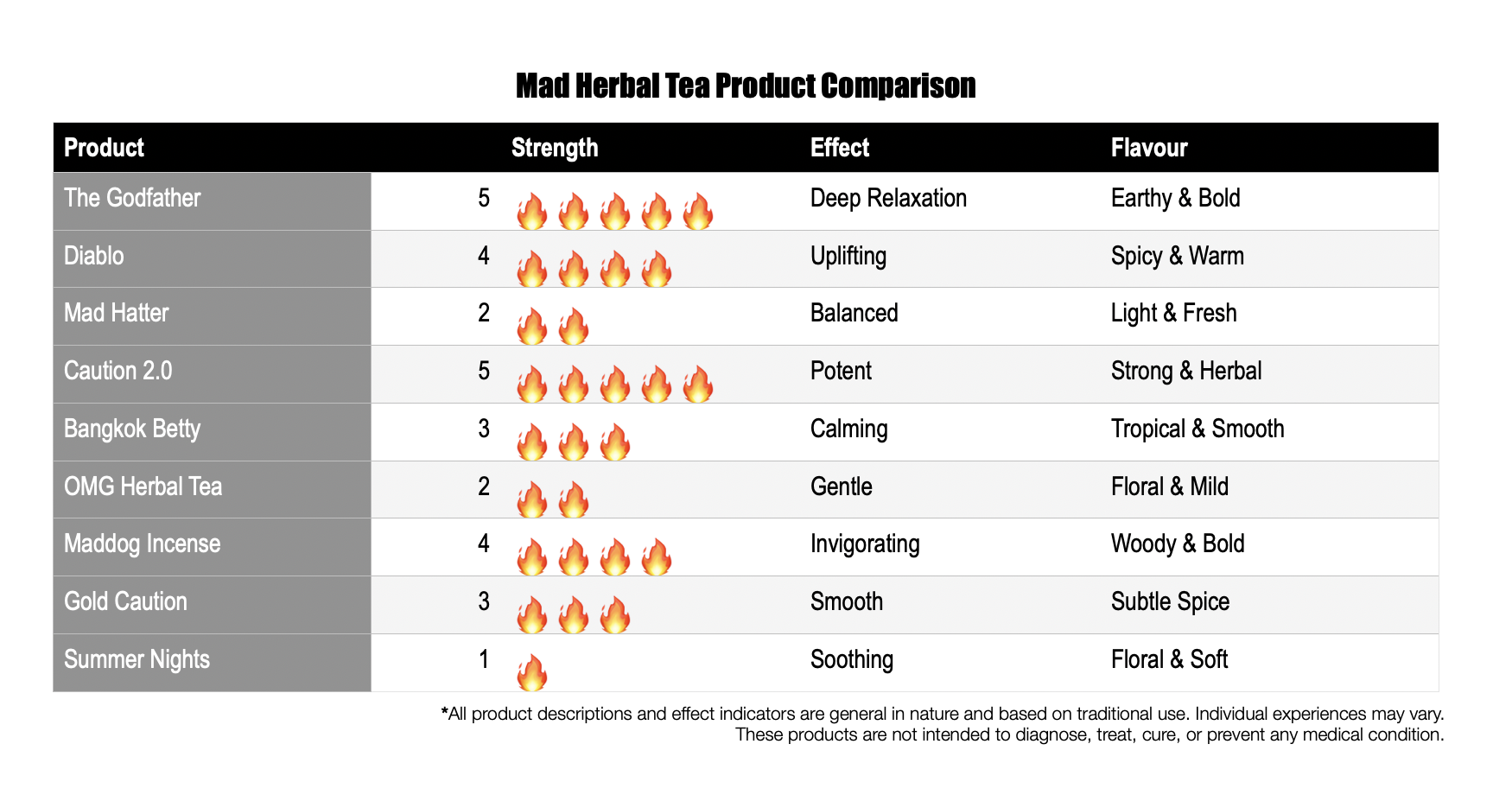Click the first flame icon in The Godfather row
The image size is (1512, 795).
(532, 212)
